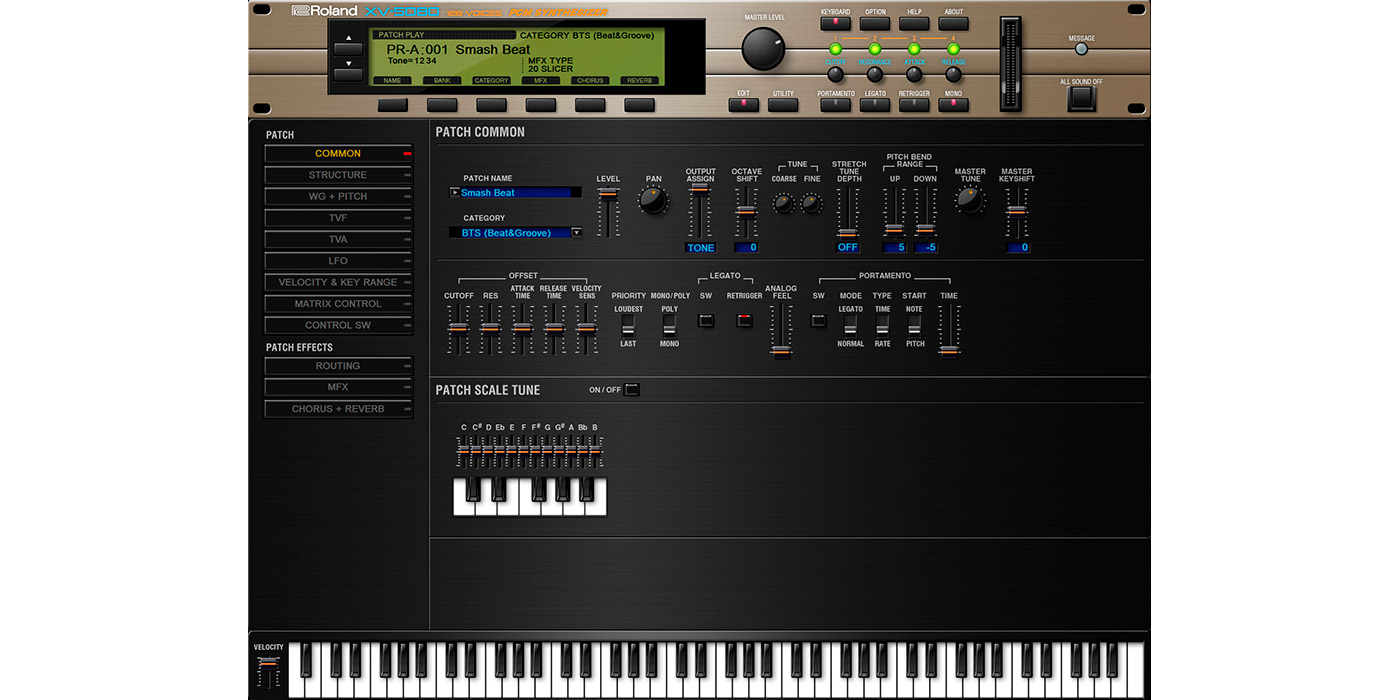Toggle the Portamento SW switch
Image resolution: width=1400 pixels, height=700 pixels.
tap(818, 321)
